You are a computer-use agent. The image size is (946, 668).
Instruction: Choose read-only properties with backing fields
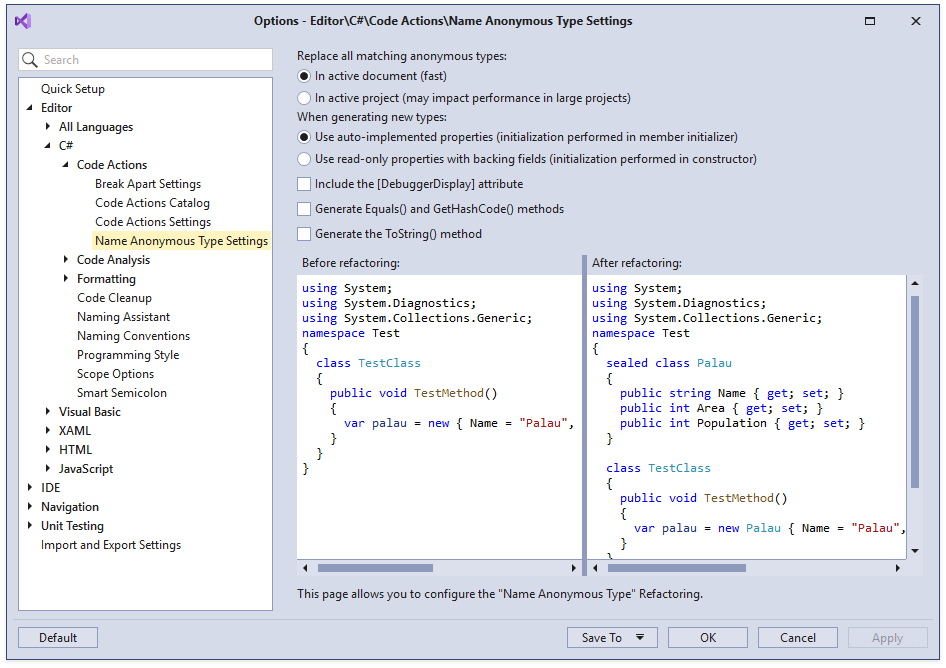point(305,159)
